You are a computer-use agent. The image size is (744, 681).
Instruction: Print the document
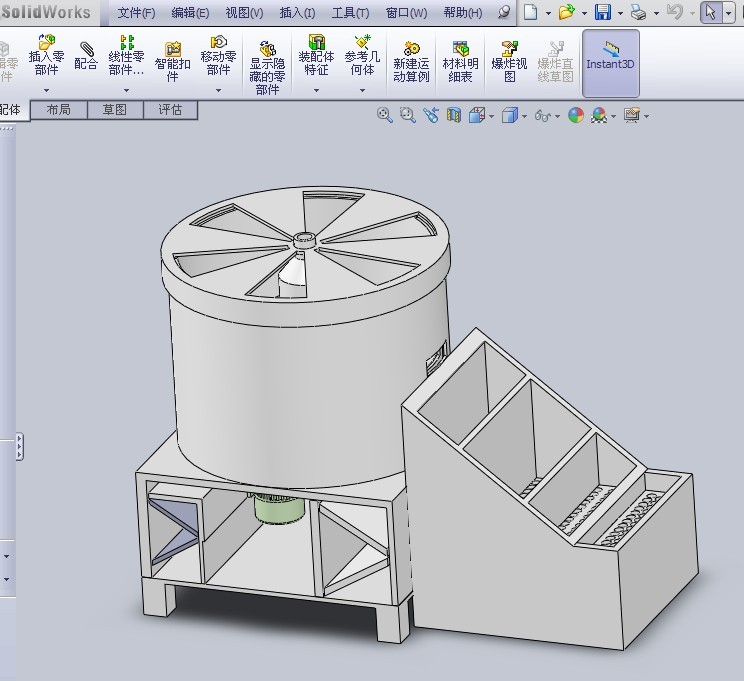(639, 12)
